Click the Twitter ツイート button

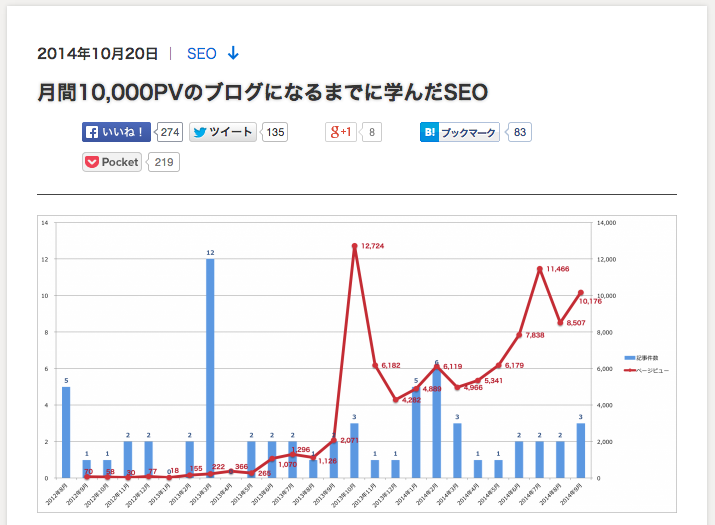tap(223, 132)
